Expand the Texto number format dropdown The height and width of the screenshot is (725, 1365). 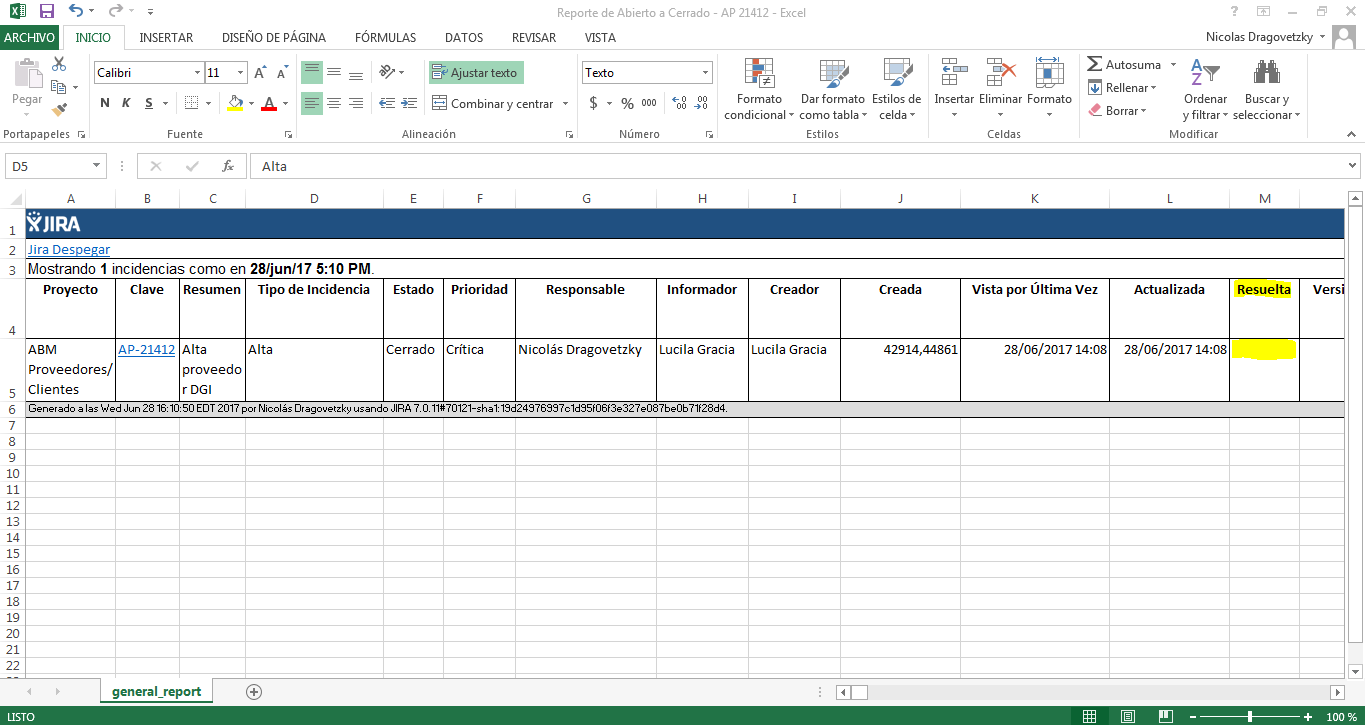coord(705,73)
